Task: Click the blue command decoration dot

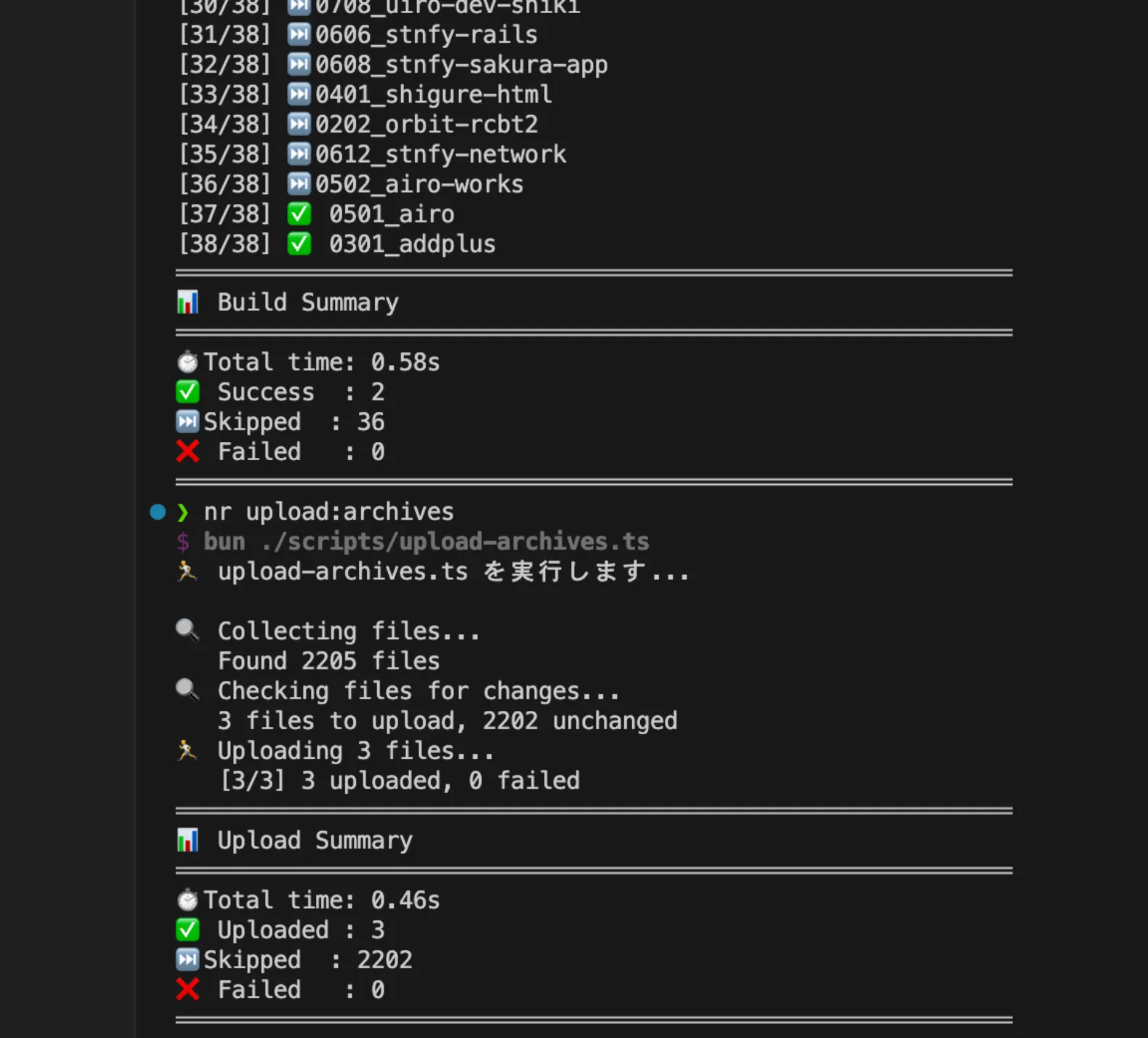Action: click(x=158, y=512)
